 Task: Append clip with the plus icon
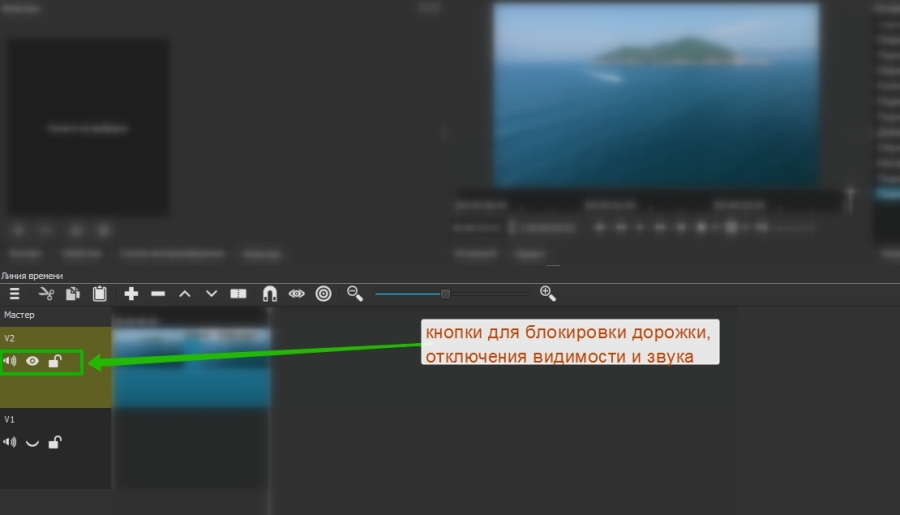click(x=131, y=294)
